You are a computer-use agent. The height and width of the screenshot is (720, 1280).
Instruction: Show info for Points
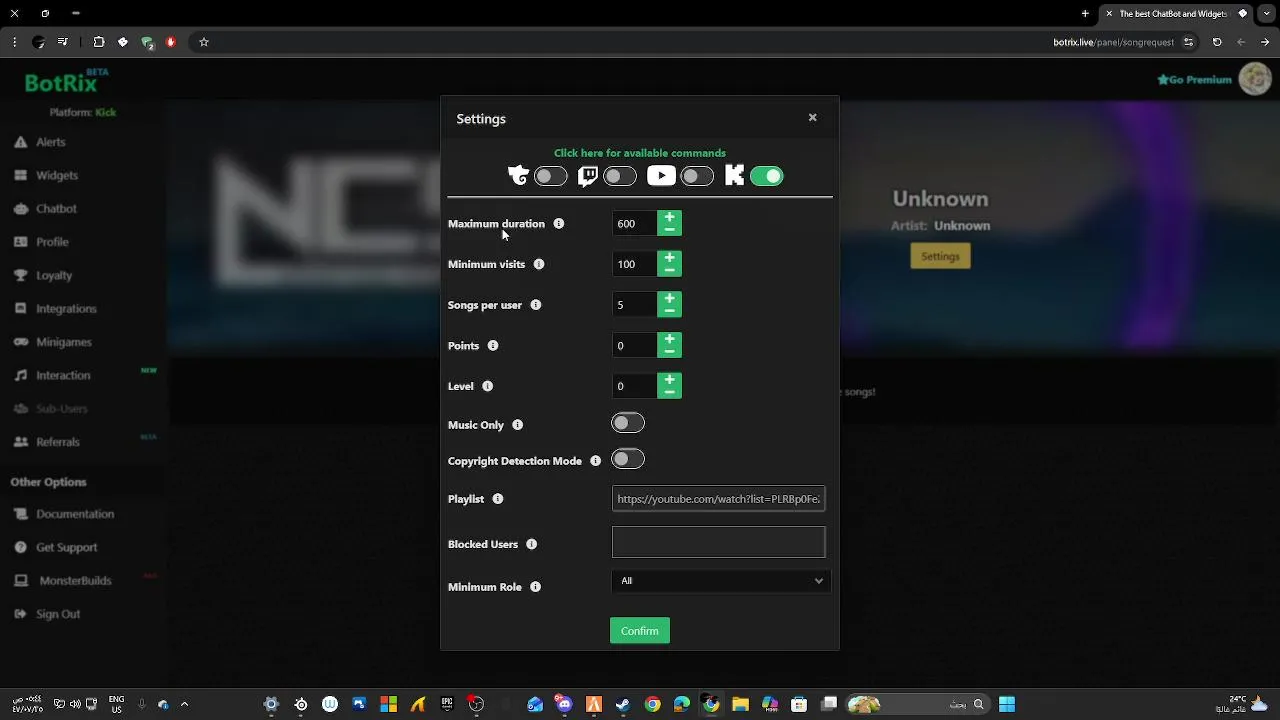pos(493,346)
